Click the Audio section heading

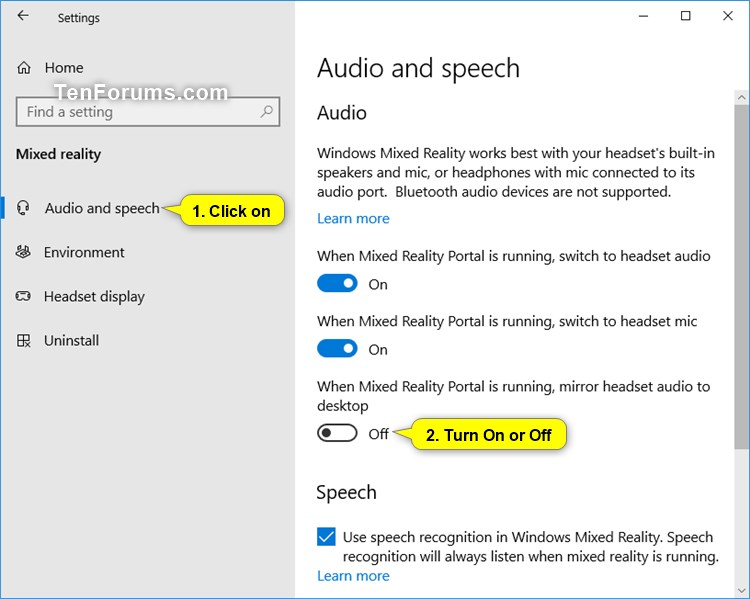(x=342, y=113)
